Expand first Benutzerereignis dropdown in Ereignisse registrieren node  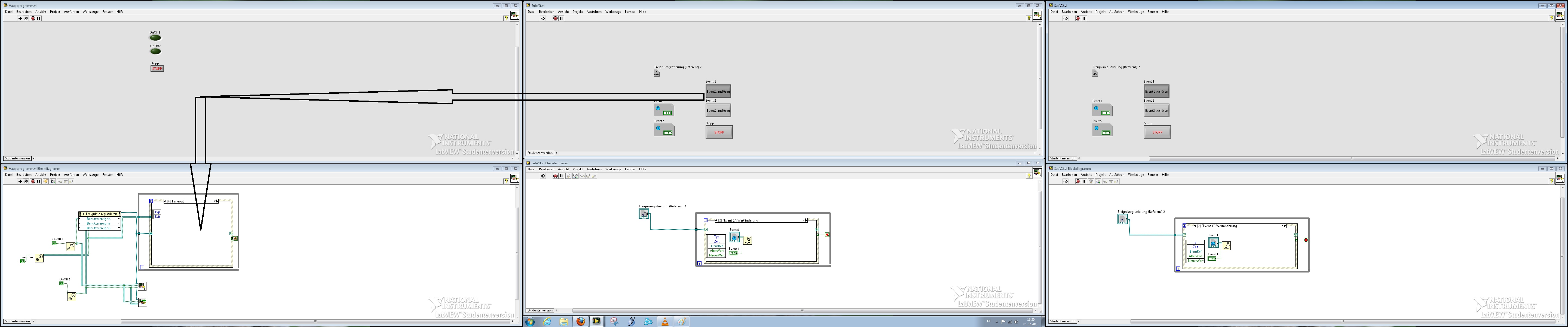(119, 219)
